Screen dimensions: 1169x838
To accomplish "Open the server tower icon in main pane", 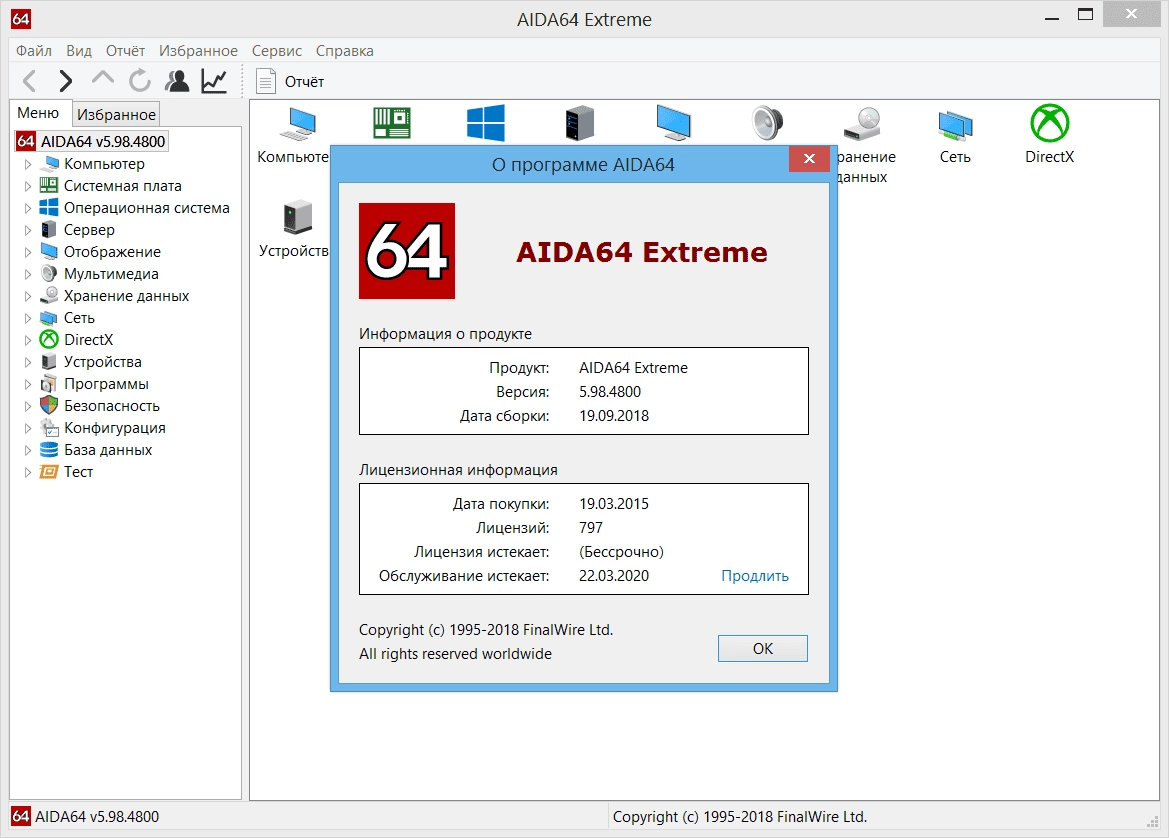I will 579,123.
